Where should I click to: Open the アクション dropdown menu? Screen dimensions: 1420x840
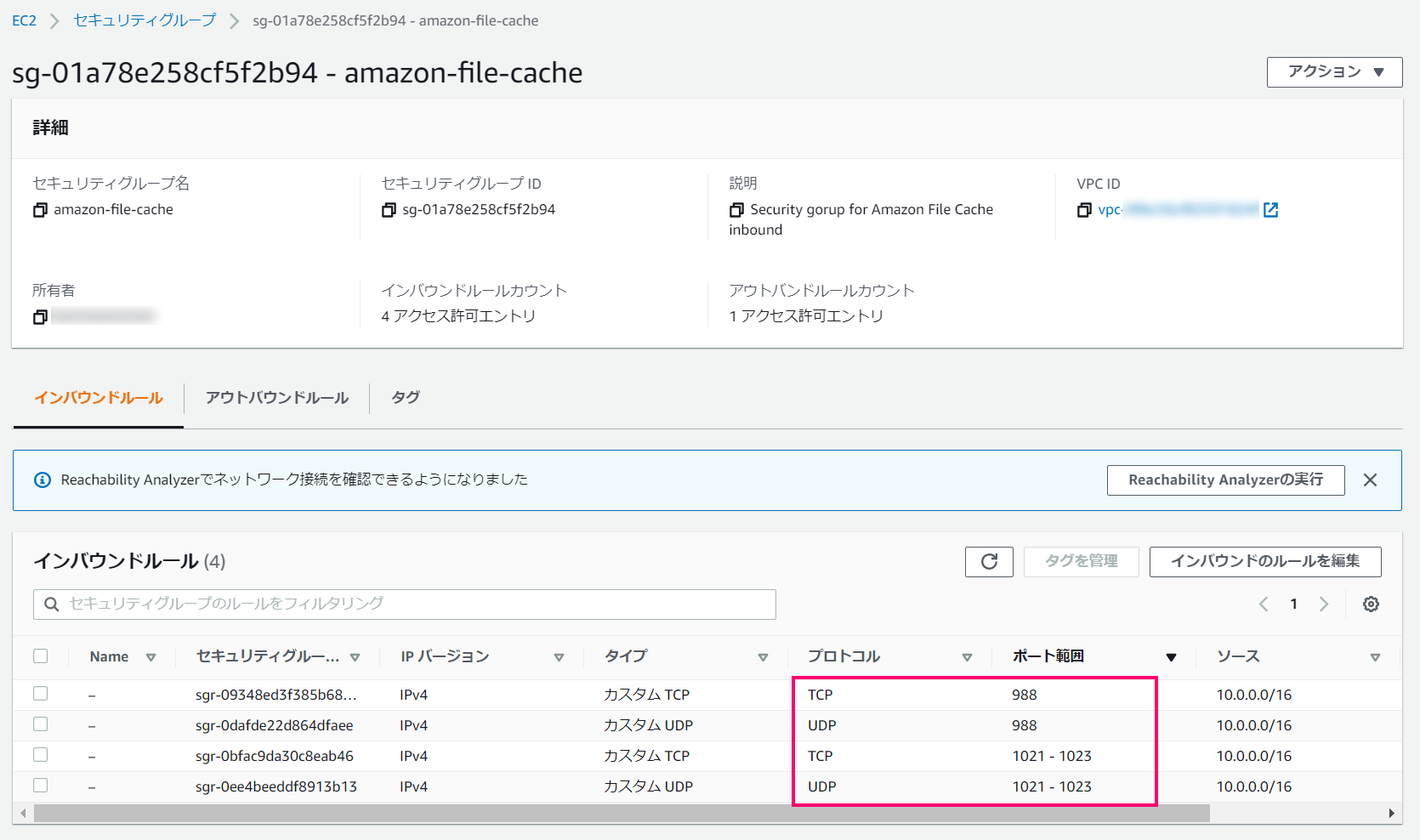pos(1334,72)
